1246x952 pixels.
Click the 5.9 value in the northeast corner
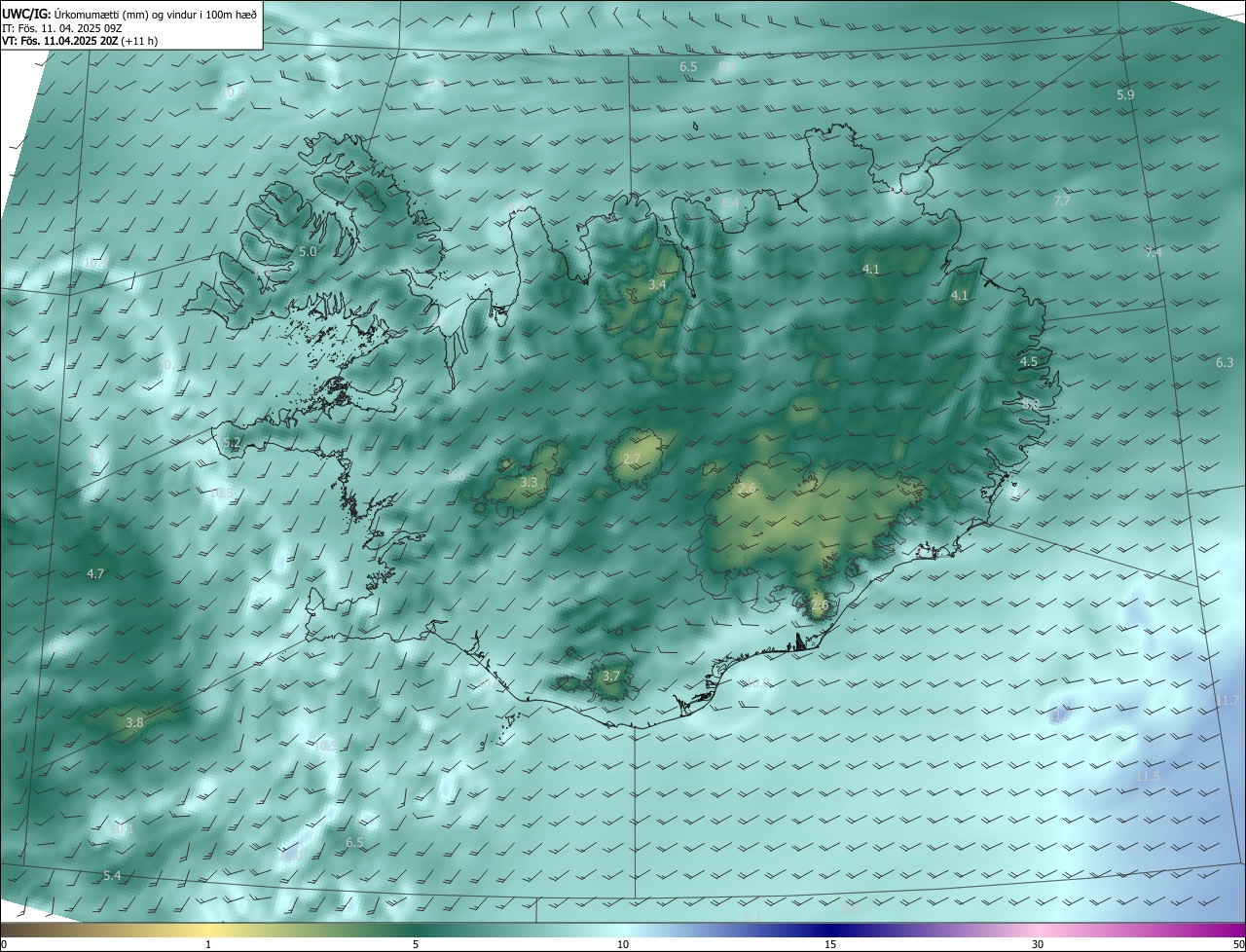(1125, 95)
